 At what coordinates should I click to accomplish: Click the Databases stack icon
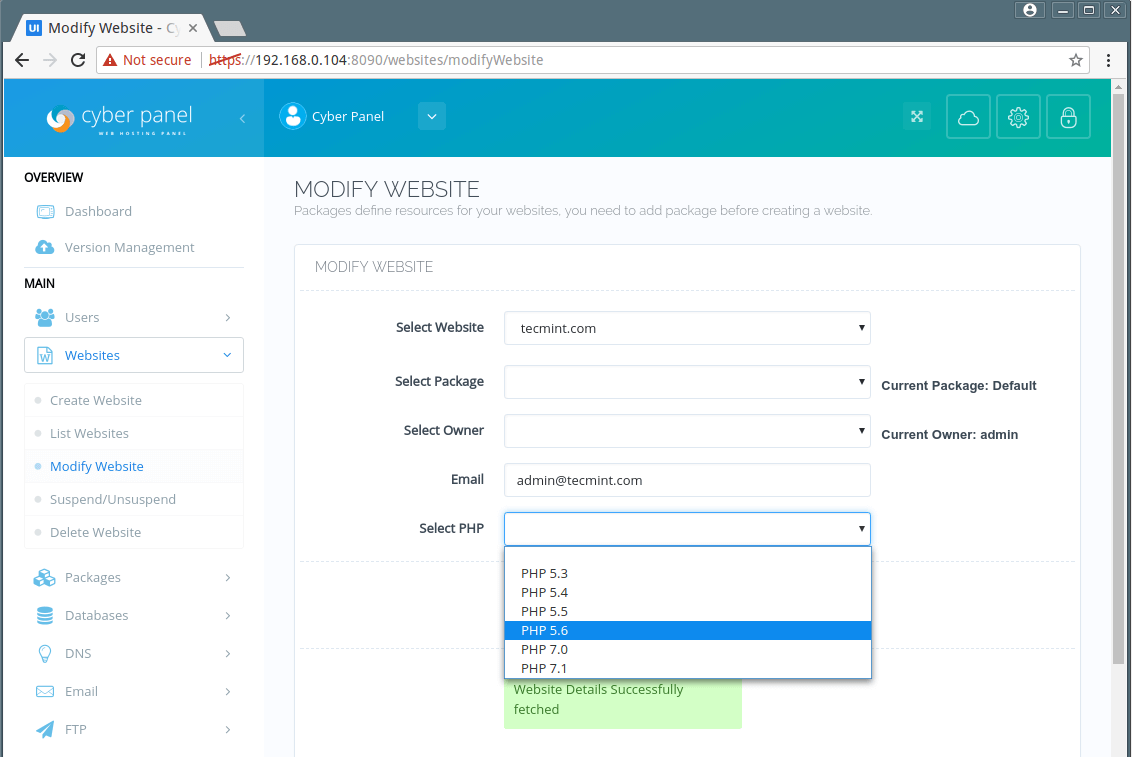[x=45, y=616]
